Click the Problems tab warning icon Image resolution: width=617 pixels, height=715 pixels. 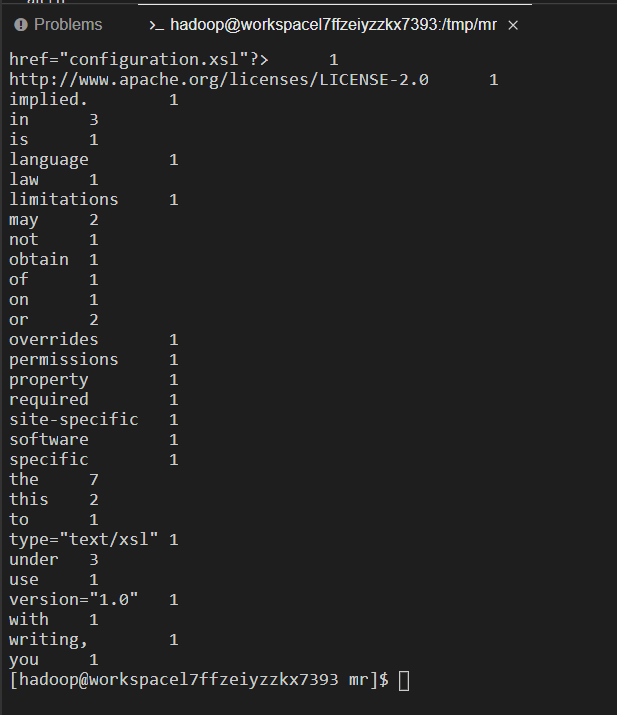point(21,25)
